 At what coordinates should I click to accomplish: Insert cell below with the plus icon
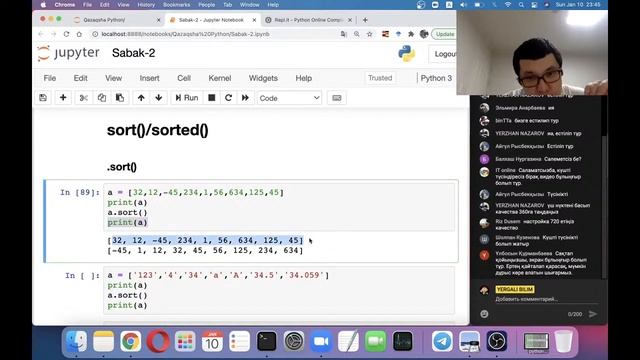(63, 98)
